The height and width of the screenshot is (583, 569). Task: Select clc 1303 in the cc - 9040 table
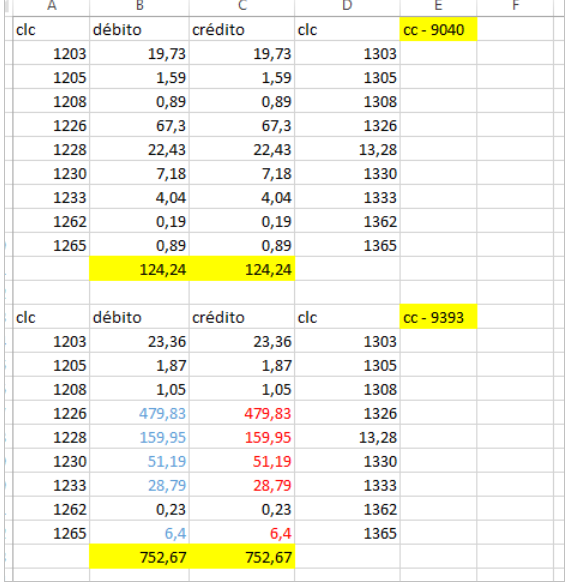tap(347, 54)
